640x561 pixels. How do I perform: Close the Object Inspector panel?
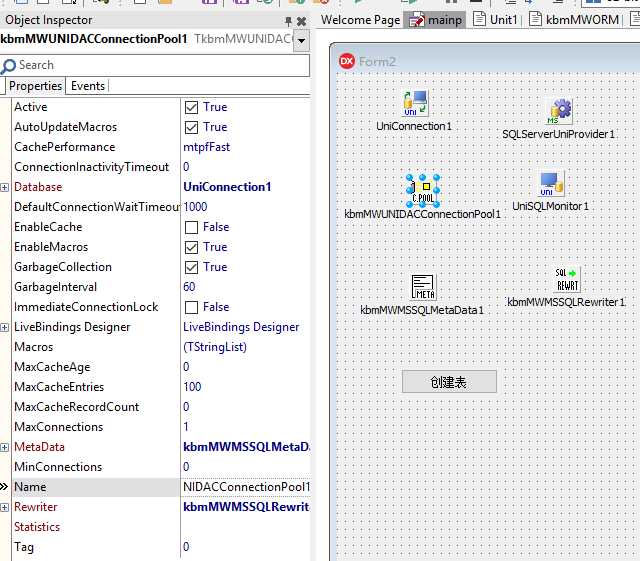coord(301,21)
